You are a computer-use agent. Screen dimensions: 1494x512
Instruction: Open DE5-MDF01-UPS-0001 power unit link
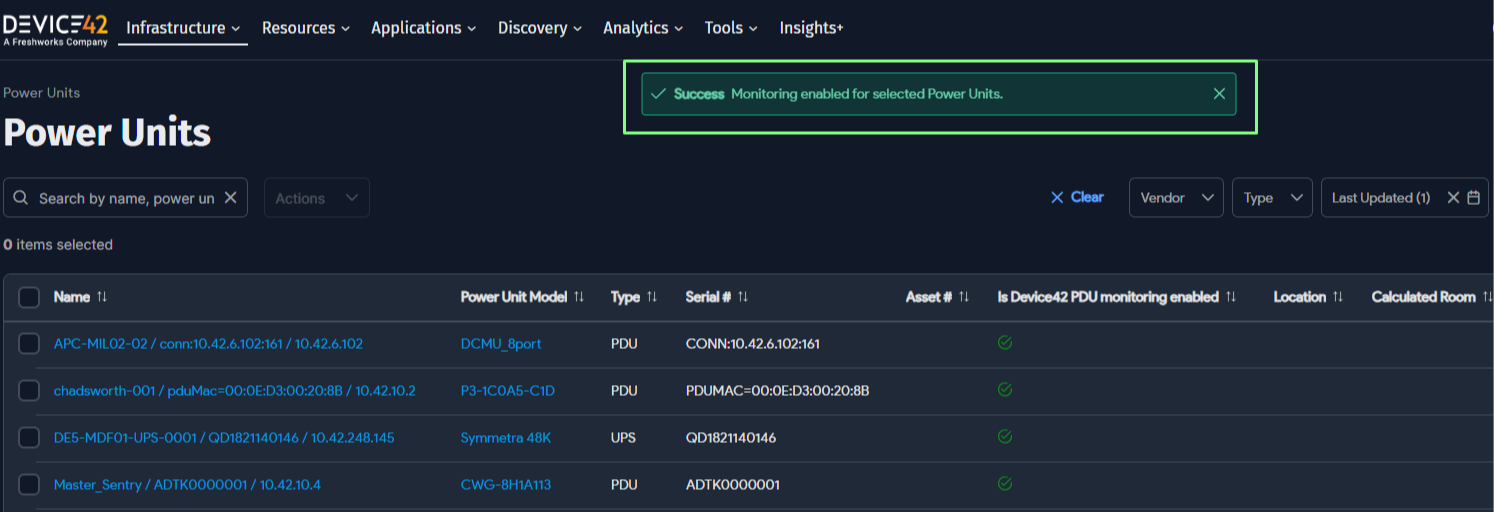click(224, 438)
